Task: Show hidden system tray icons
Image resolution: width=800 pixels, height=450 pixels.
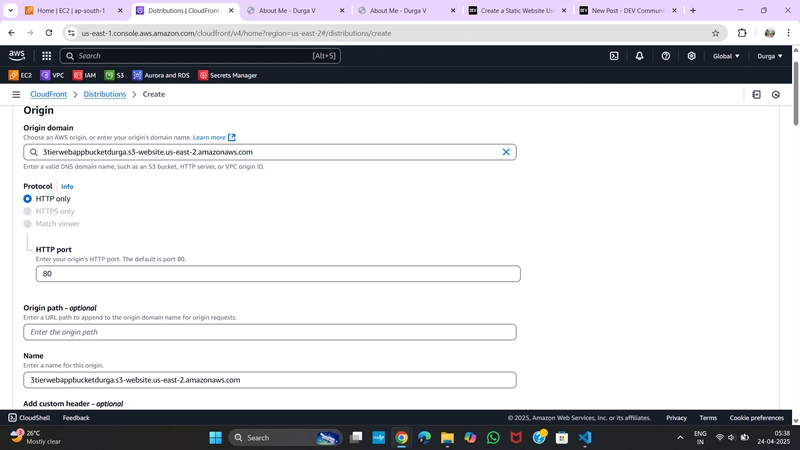Action: (x=680, y=438)
